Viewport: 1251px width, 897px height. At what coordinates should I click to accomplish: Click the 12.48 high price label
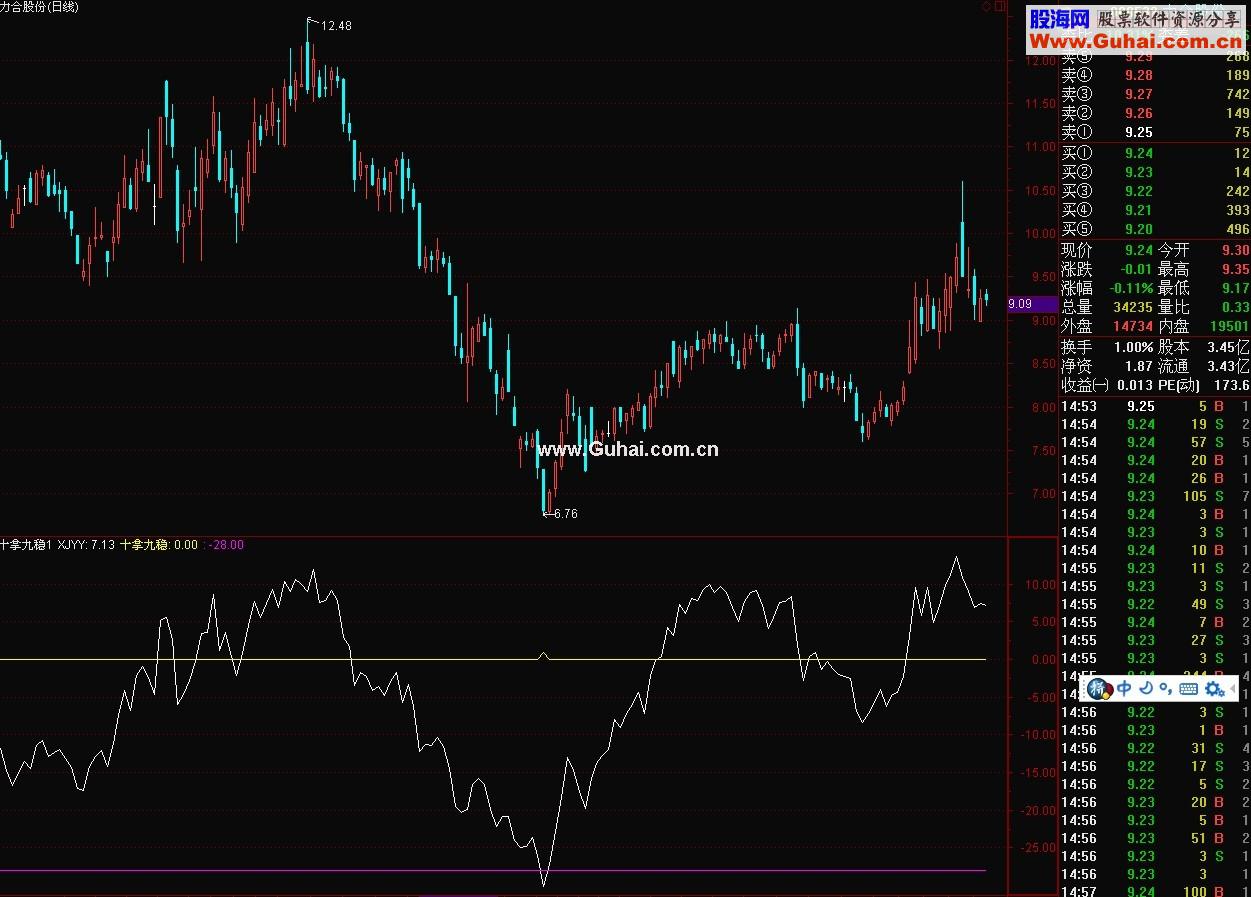336,26
